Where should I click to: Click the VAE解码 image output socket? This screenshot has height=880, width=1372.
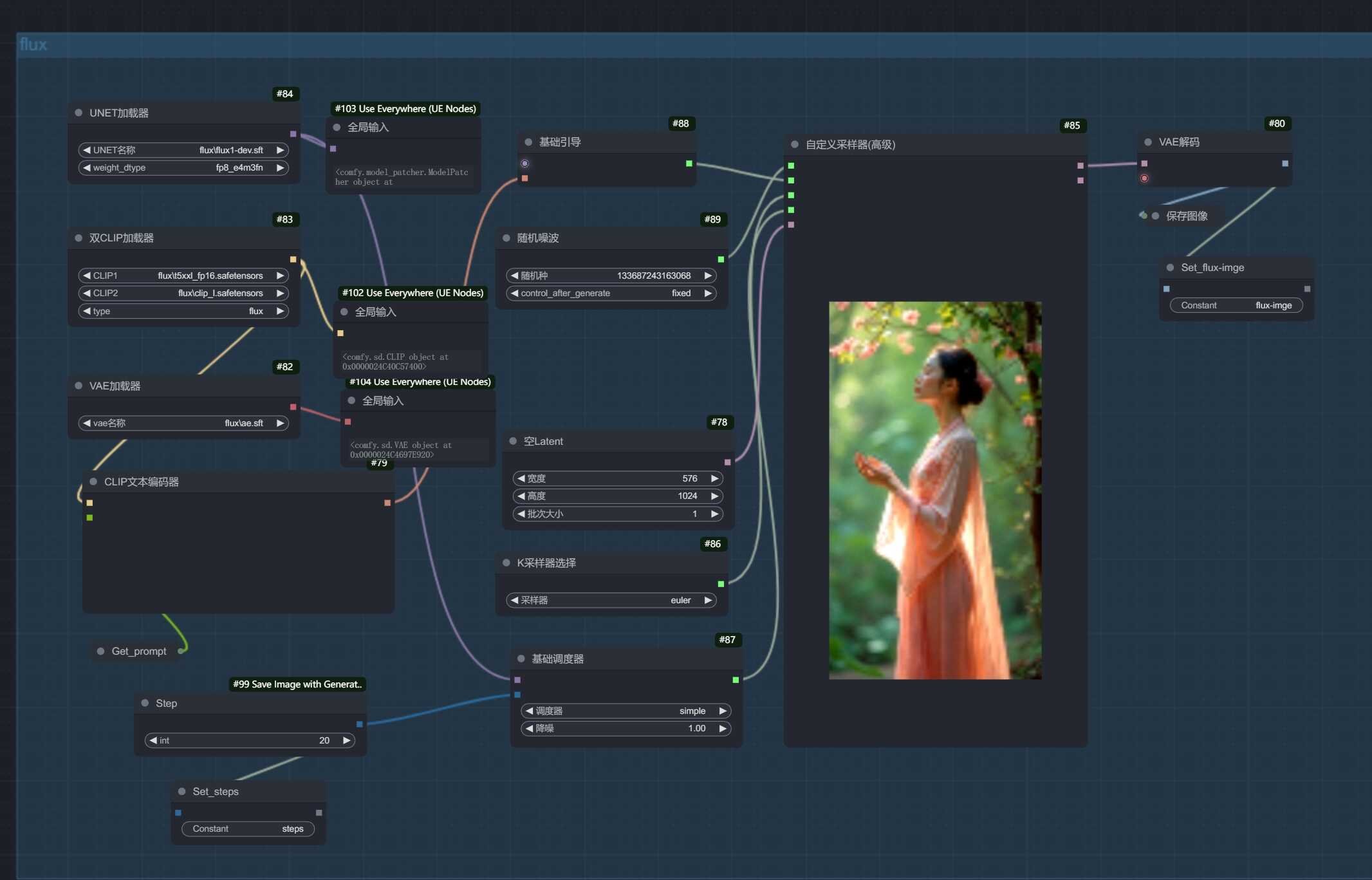click(1285, 164)
